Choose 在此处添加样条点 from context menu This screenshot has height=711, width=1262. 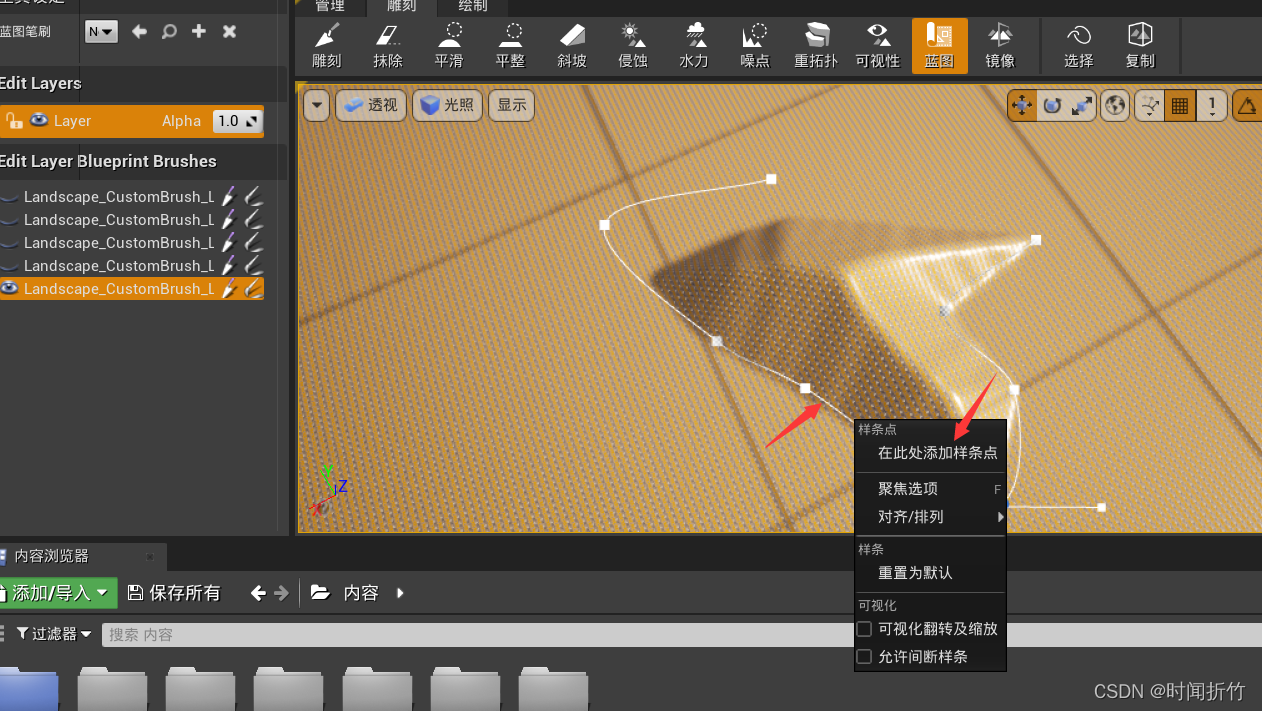[937, 453]
